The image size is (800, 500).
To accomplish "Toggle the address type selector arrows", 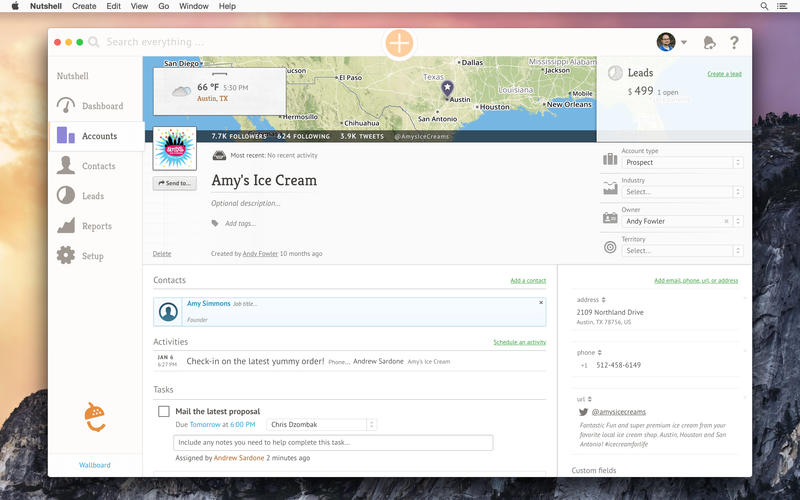I will click(604, 300).
